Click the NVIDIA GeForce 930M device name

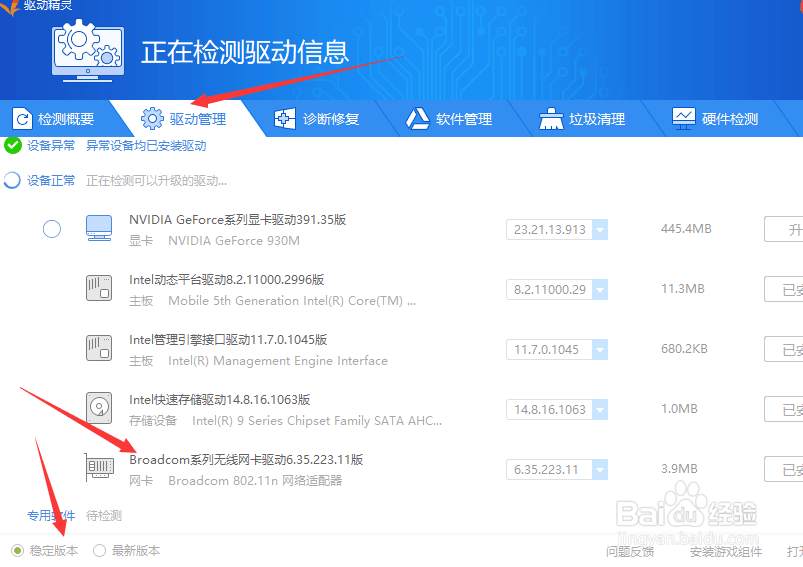234,241
